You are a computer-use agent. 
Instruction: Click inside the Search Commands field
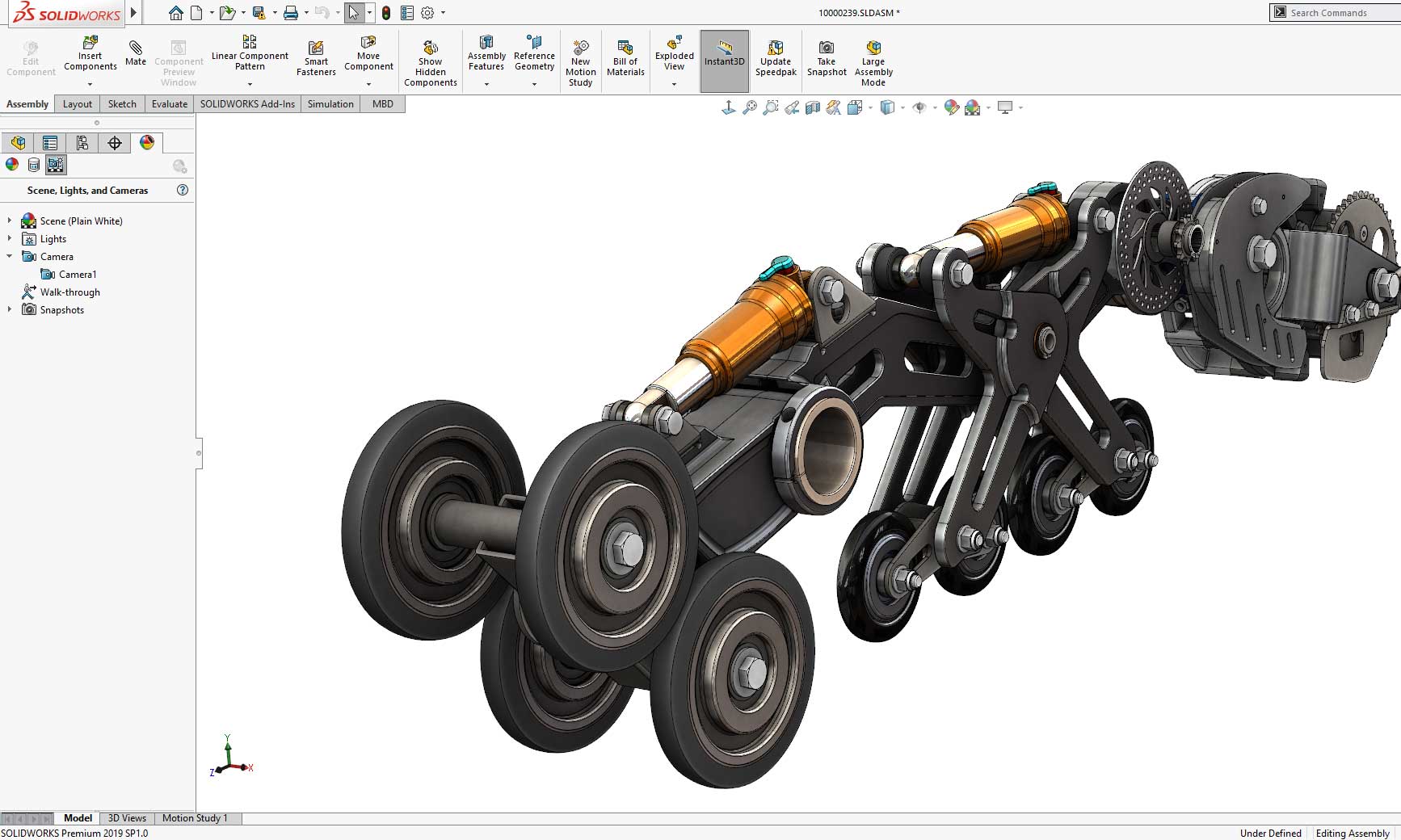1333,12
